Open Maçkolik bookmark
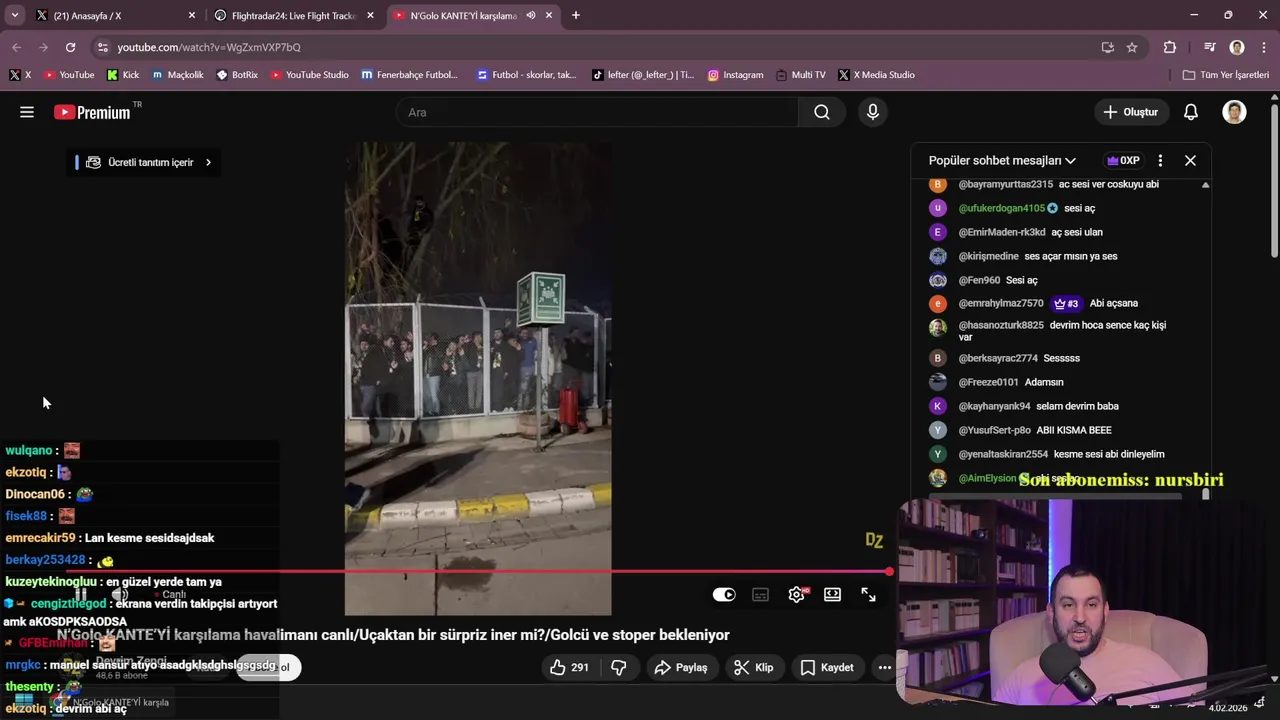The width and height of the screenshot is (1280, 720). tap(178, 75)
